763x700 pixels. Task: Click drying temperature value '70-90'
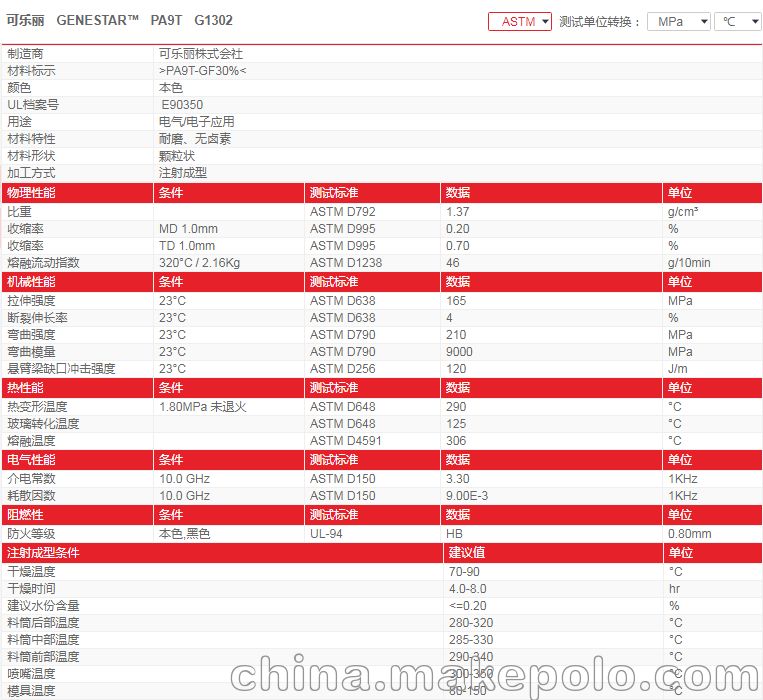tap(464, 572)
